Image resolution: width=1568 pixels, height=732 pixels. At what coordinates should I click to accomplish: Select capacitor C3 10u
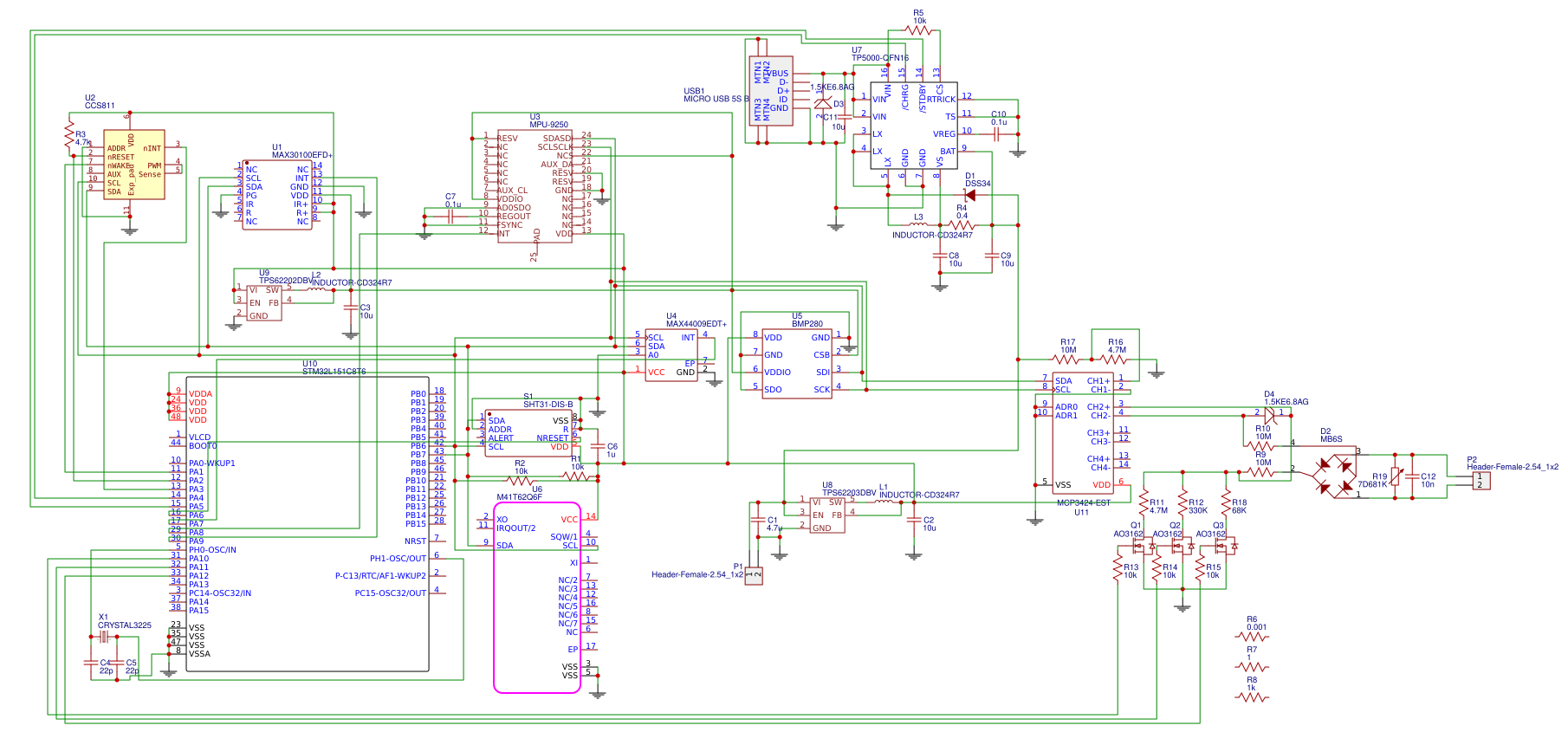350,307
